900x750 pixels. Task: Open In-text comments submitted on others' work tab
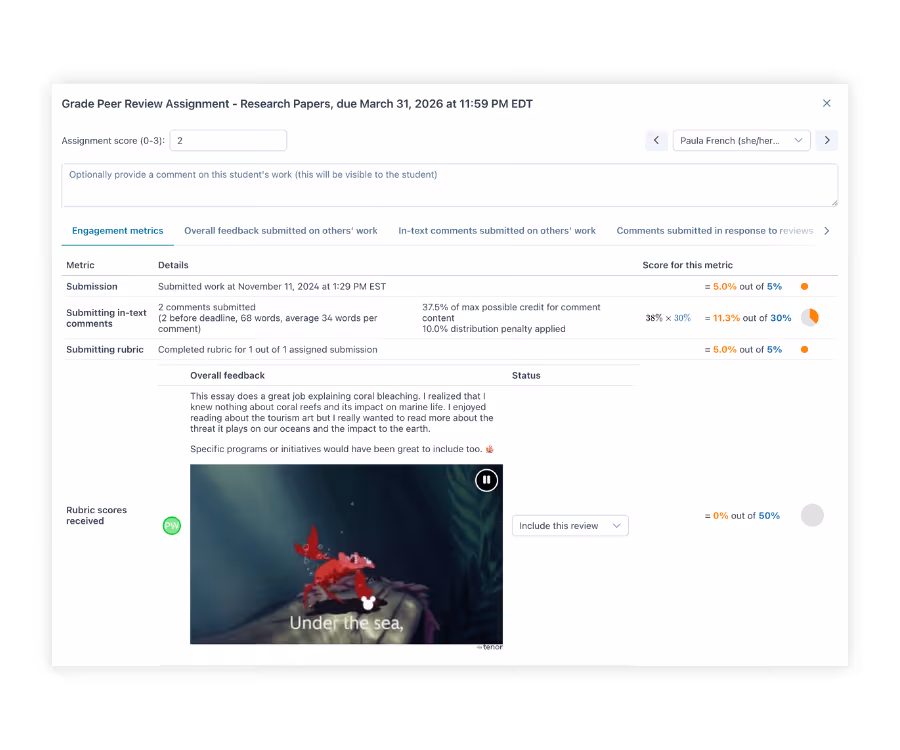(x=497, y=231)
